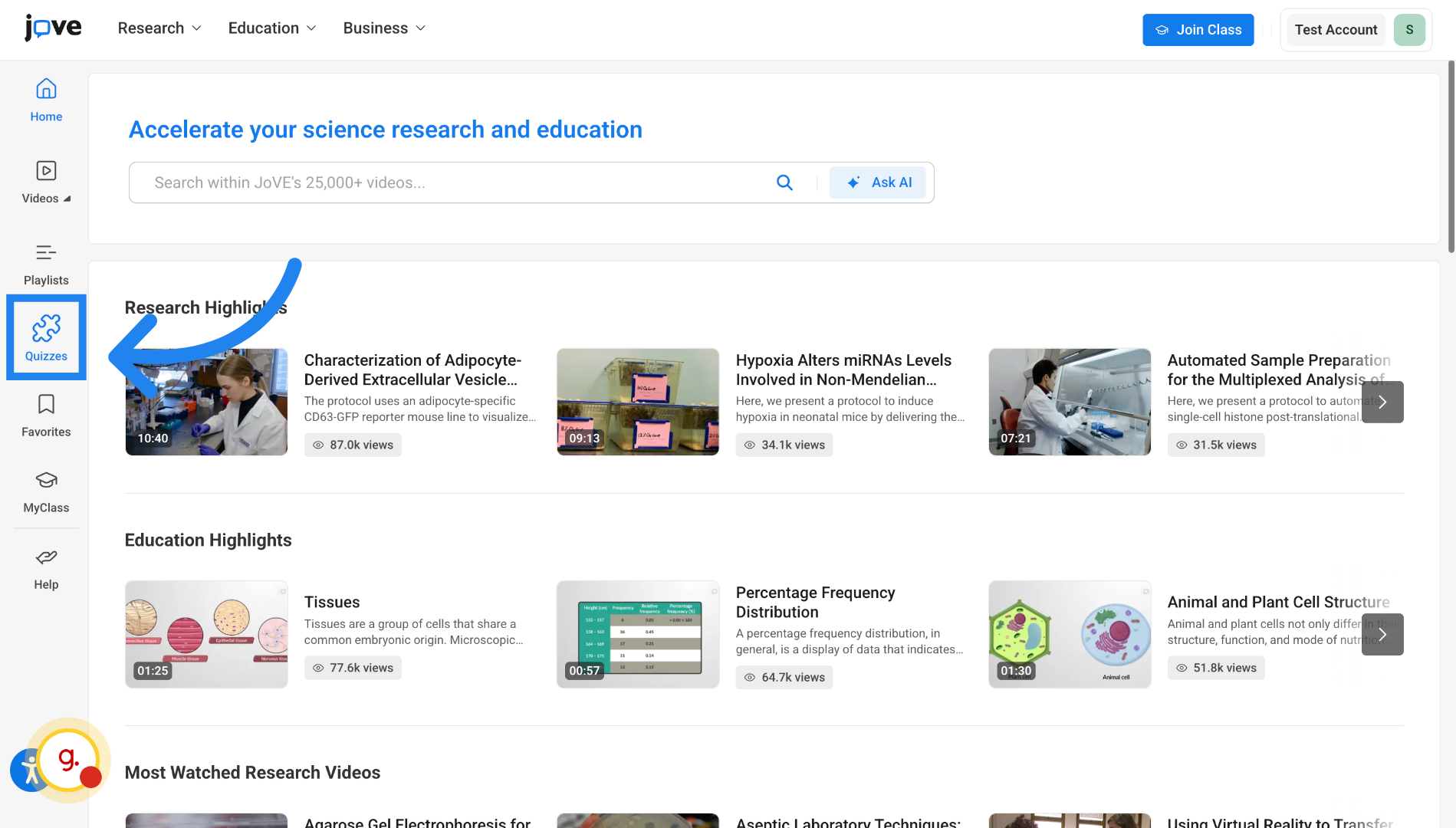This screenshot has height=828, width=1456.
Task: Click the 34.1k views badge
Action: click(x=784, y=445)
